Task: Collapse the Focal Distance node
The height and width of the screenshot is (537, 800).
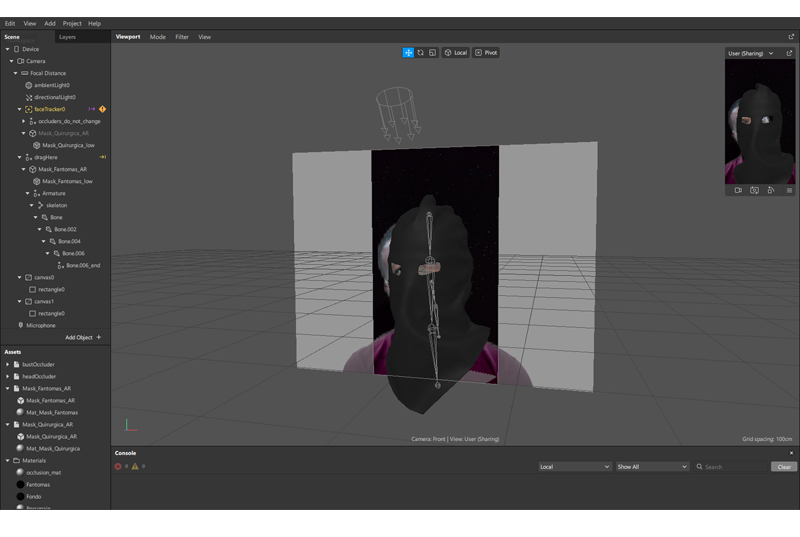Action: pyautogui.click(x=16, y=73)
